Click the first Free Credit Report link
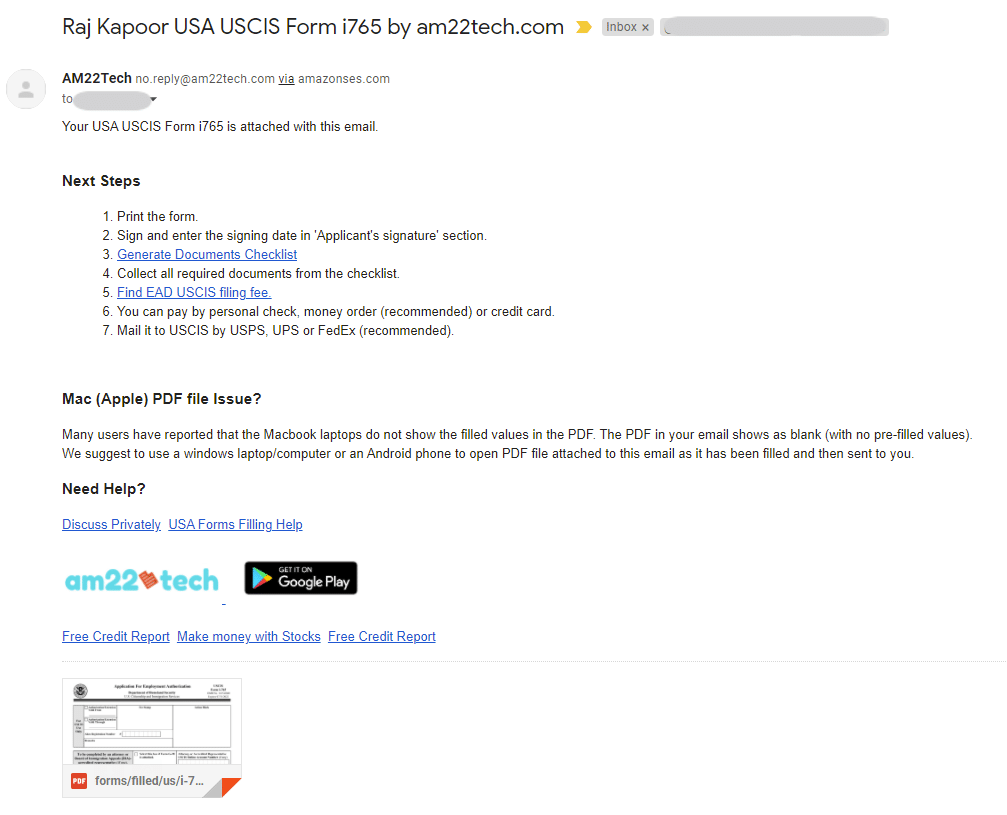1007x815 pixels. click(115, 637)
